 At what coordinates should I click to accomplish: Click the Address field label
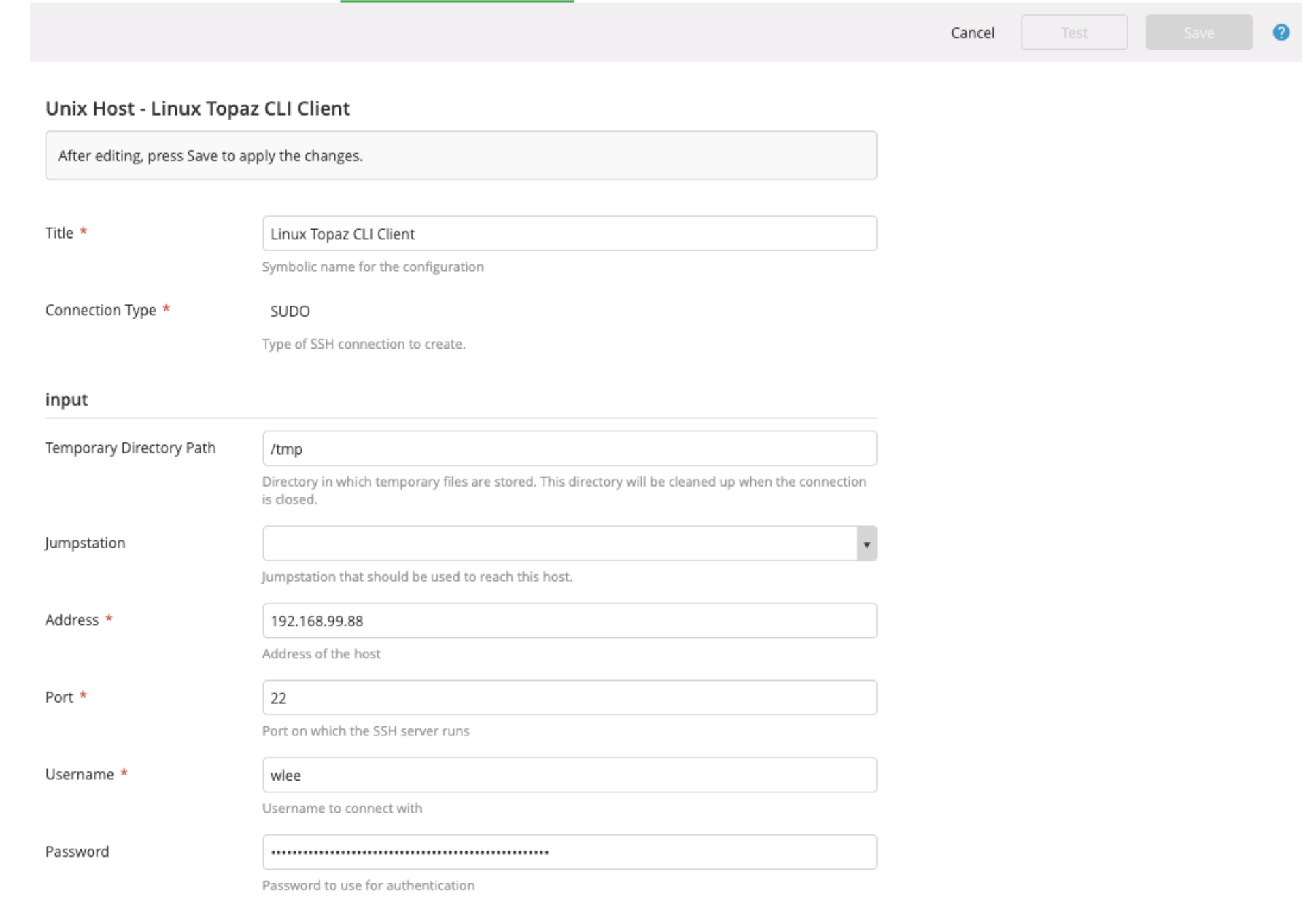tap(72, 620)
